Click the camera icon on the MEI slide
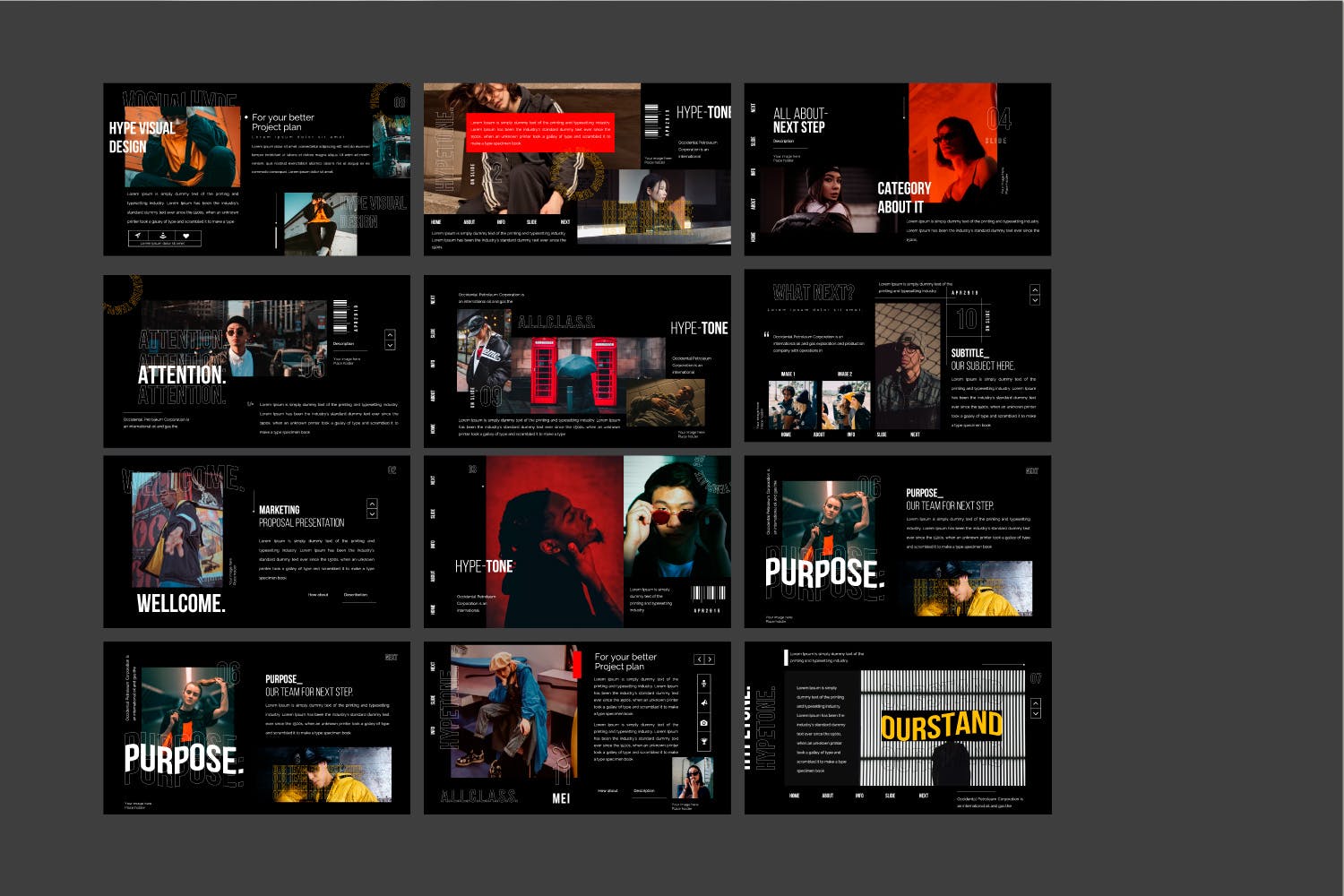 [x=703, y=722]
